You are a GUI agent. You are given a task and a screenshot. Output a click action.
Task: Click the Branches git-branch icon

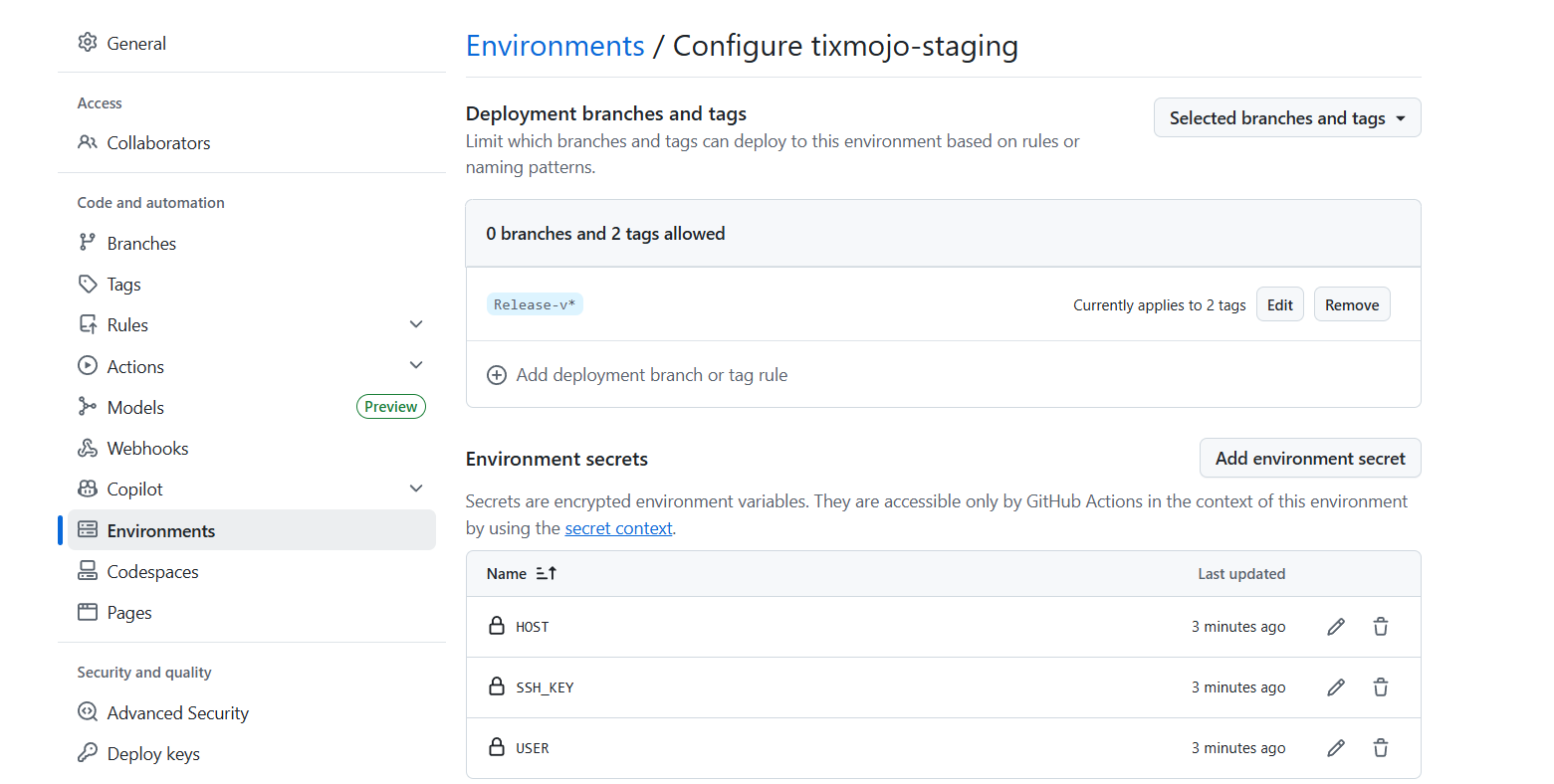88,243
